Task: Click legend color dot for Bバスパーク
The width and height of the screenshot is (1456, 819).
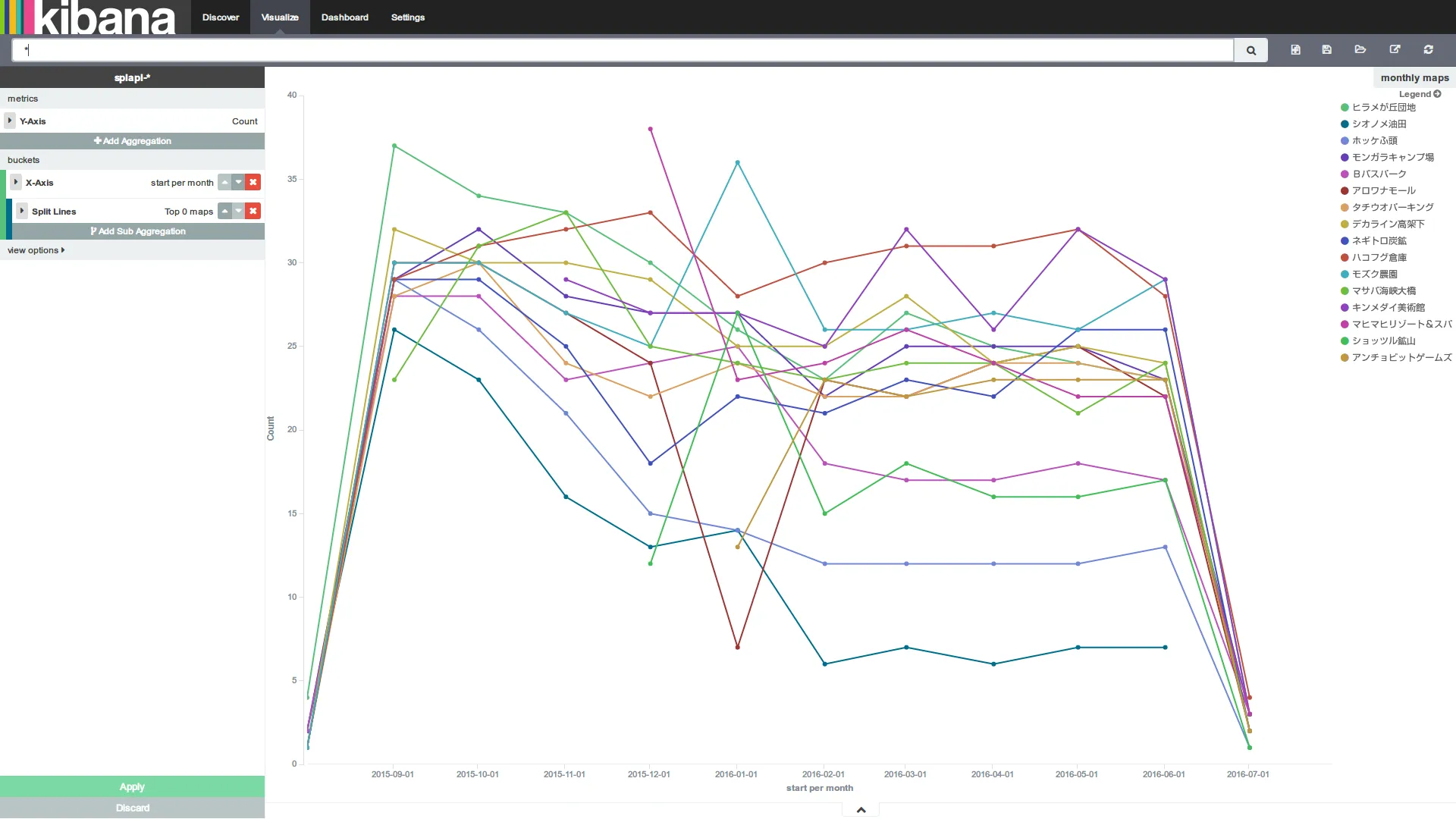Action: click(1345, 174)
